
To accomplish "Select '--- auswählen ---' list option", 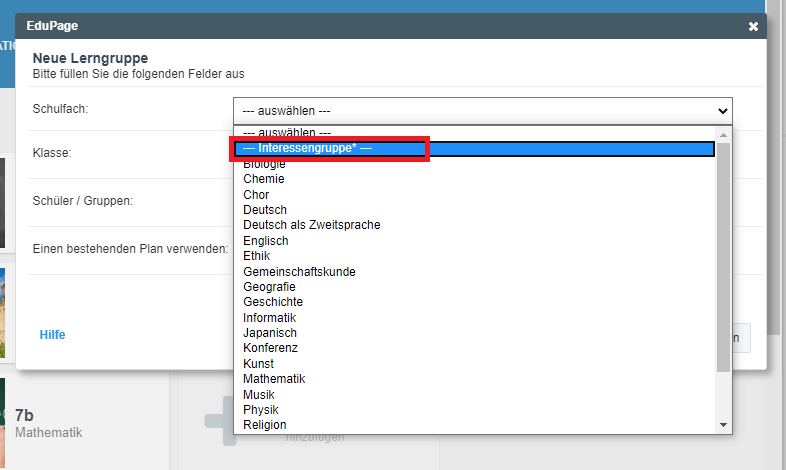I will click(x=475, y=132).
